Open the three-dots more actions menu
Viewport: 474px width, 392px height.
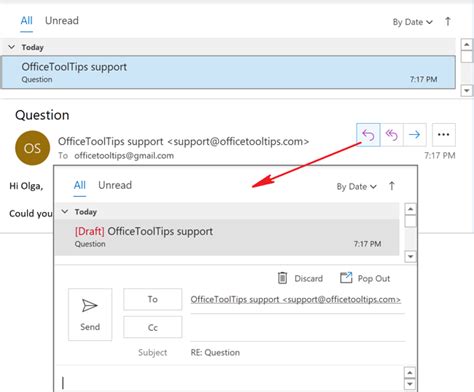pos(444,135)
